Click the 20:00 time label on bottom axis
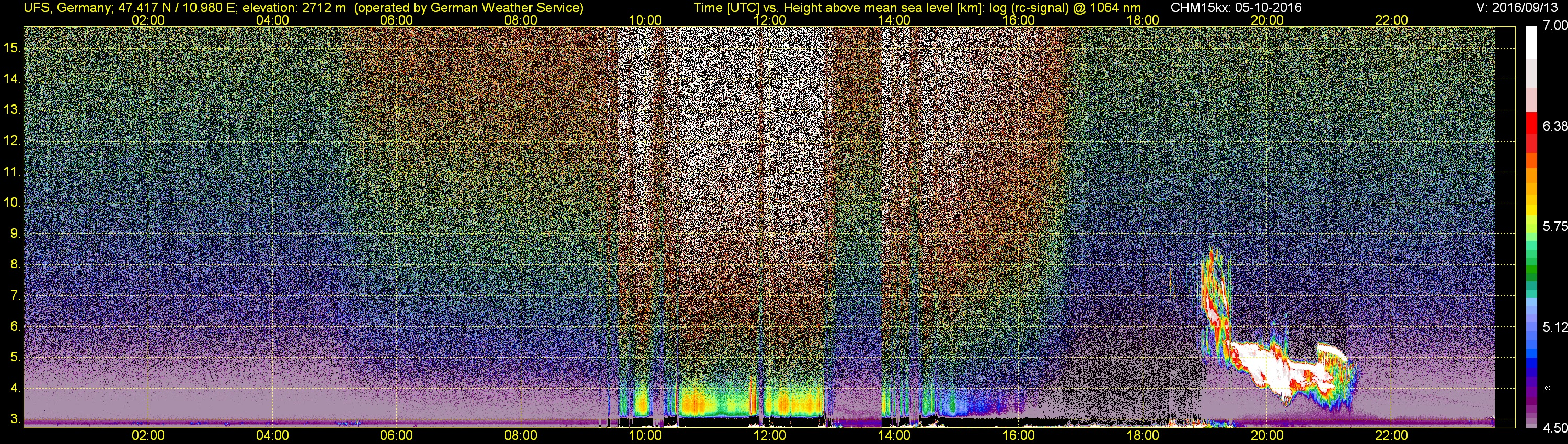Screen dimensions: 1568x444 click(x=1267, y=436)
